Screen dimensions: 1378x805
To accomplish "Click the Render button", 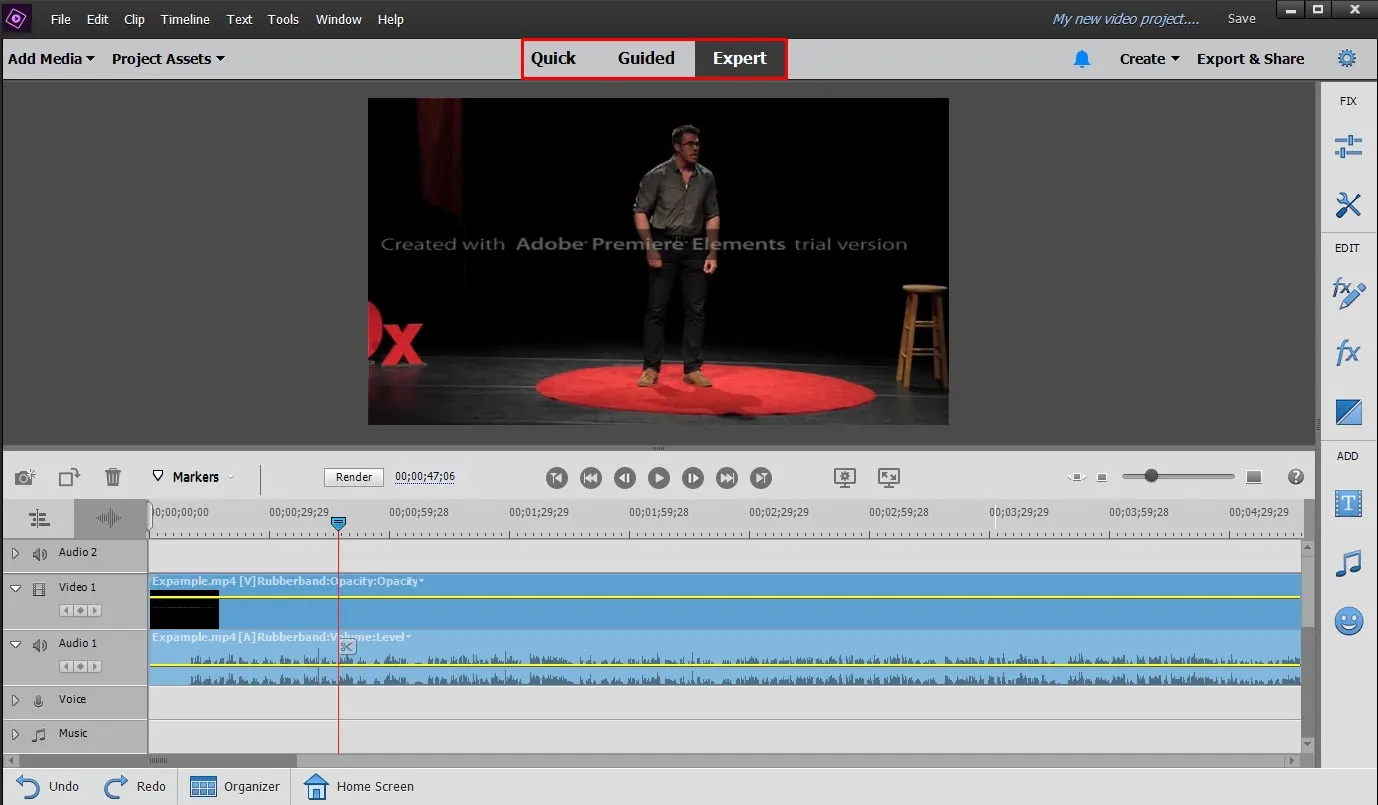I will (353, 477).
